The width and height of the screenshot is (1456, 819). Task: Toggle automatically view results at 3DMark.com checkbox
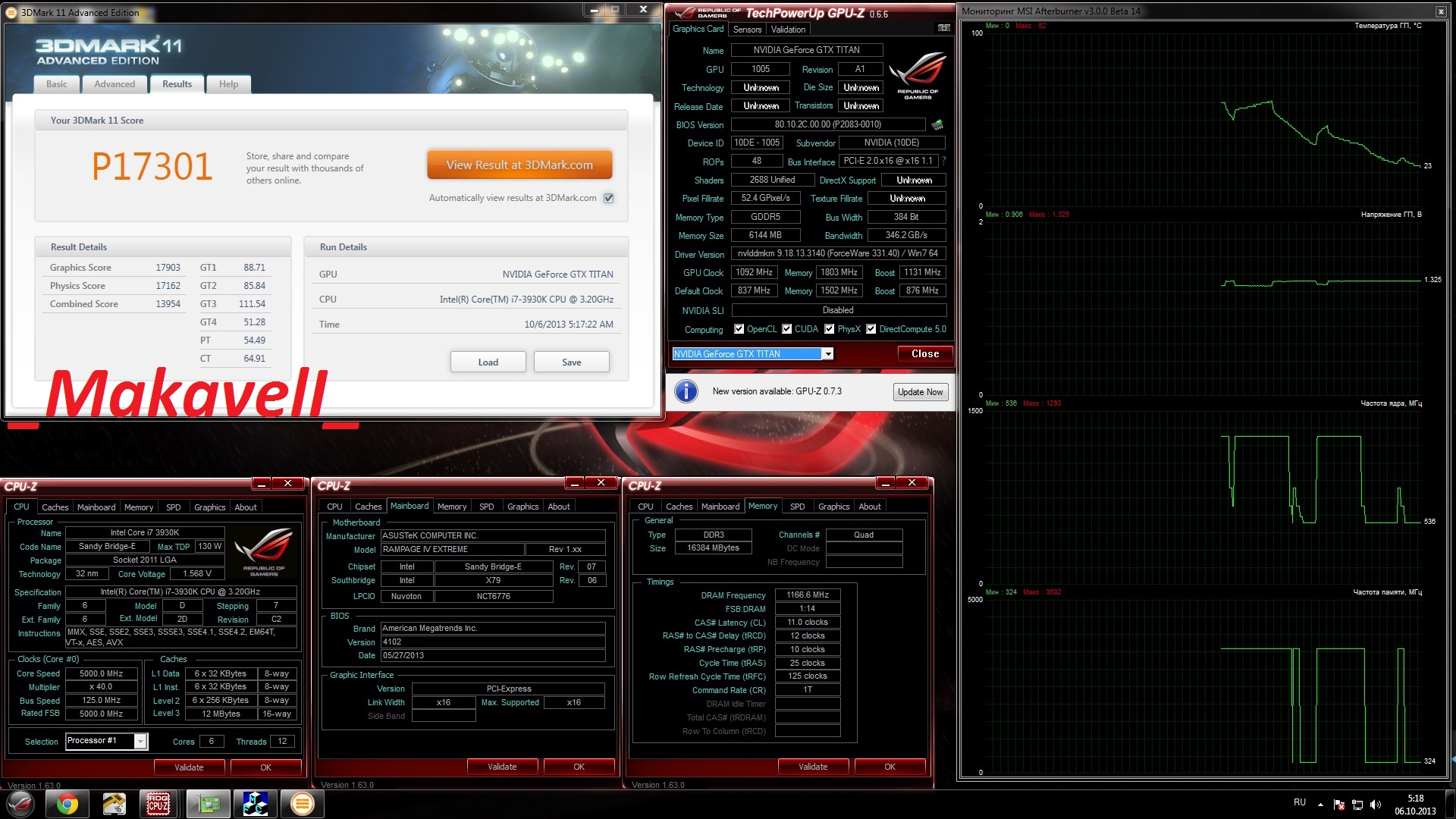[x=608, y=198]
